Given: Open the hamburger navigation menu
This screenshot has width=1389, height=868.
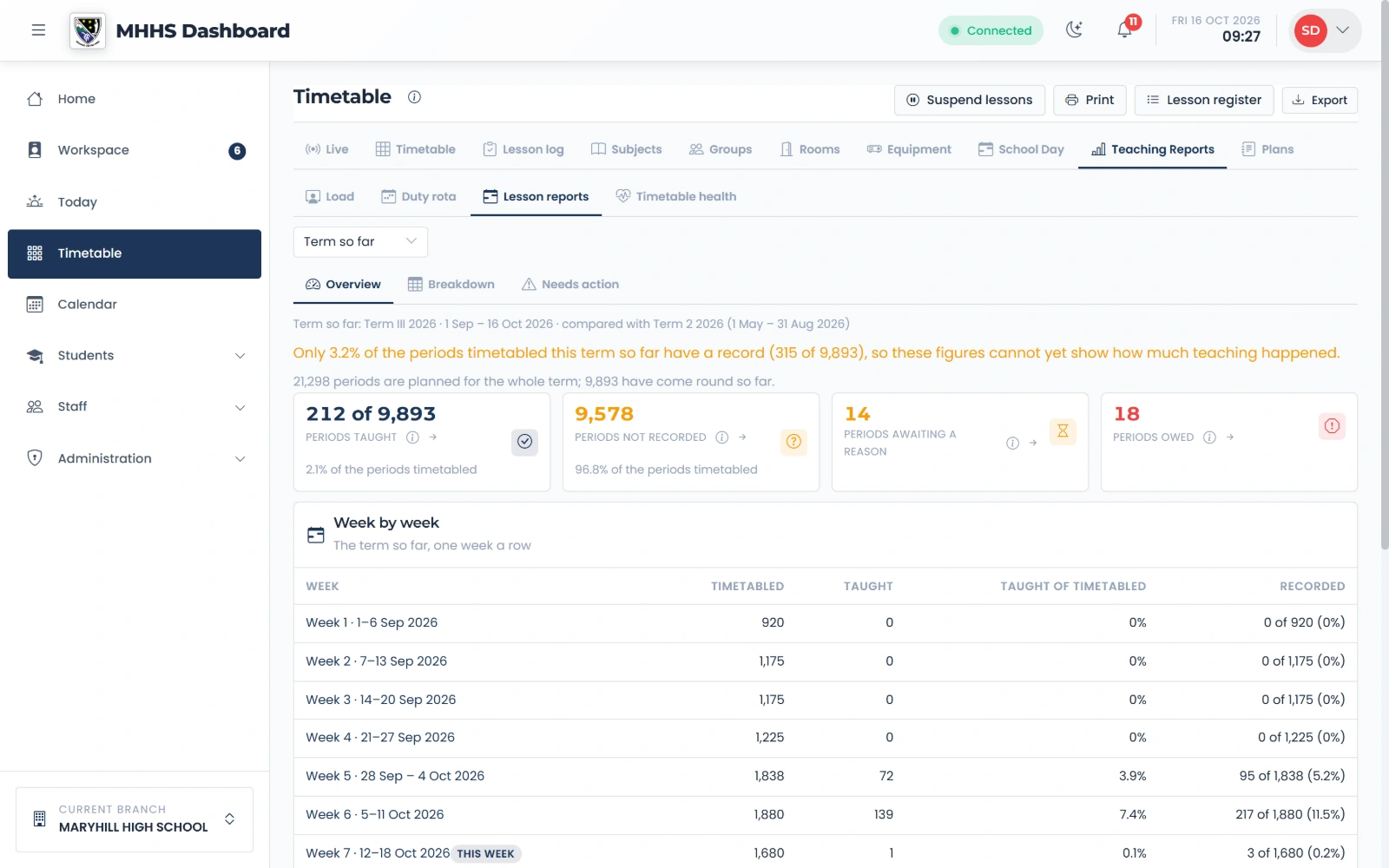Looking at the screenshot, I should click(38, 30).
